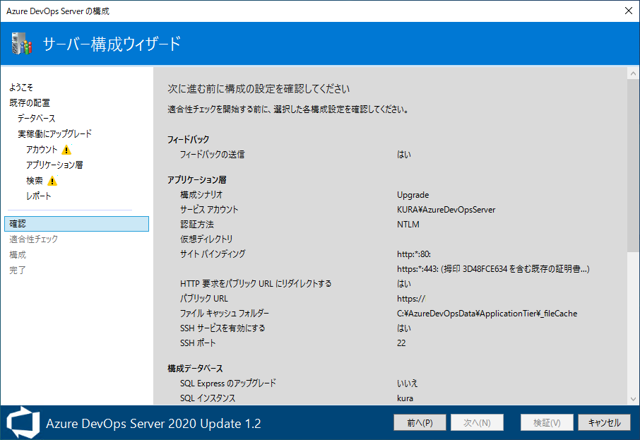The height and width of the screenshot is (440, 640).
Task: Click the HTTP 要求をパブリック URL にリダイレクトする label
Action: [256, 284]
